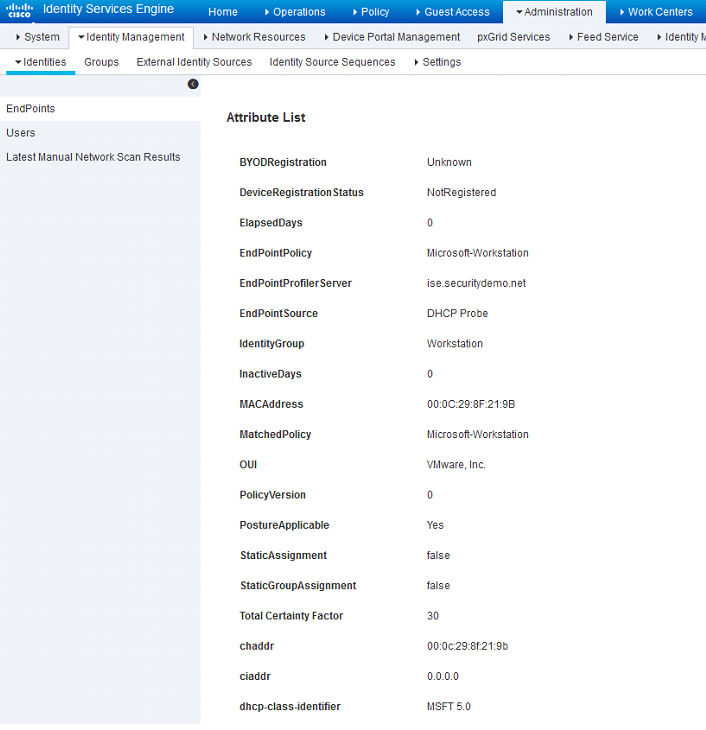Expand the Operations menu
This screenshot has height=730, width=706.
[295, 12]
